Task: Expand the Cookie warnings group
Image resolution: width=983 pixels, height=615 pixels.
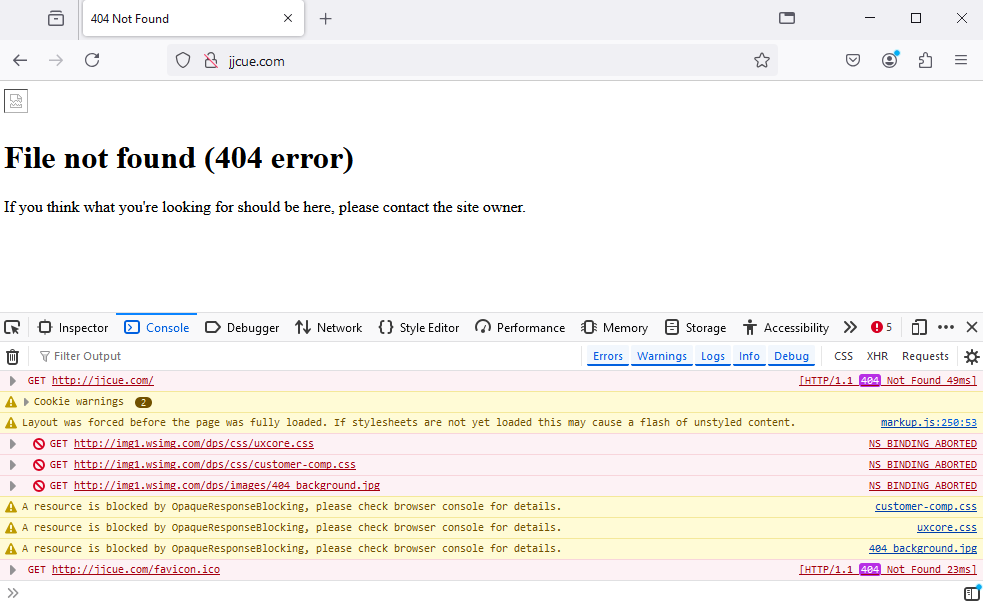Action: [x=27, y=402]
